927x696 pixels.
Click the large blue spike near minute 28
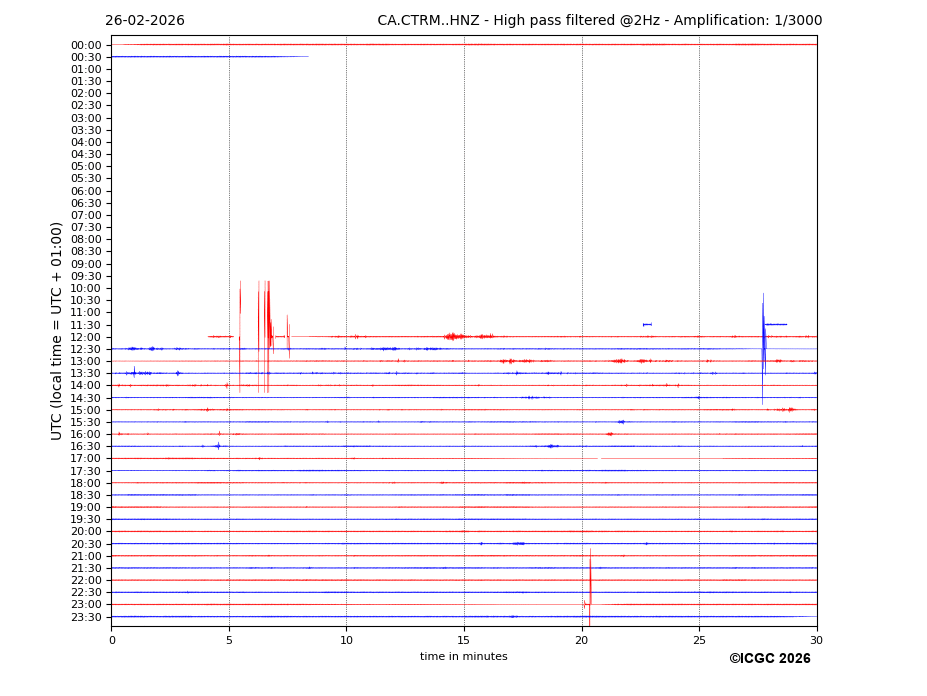[763, 345]
